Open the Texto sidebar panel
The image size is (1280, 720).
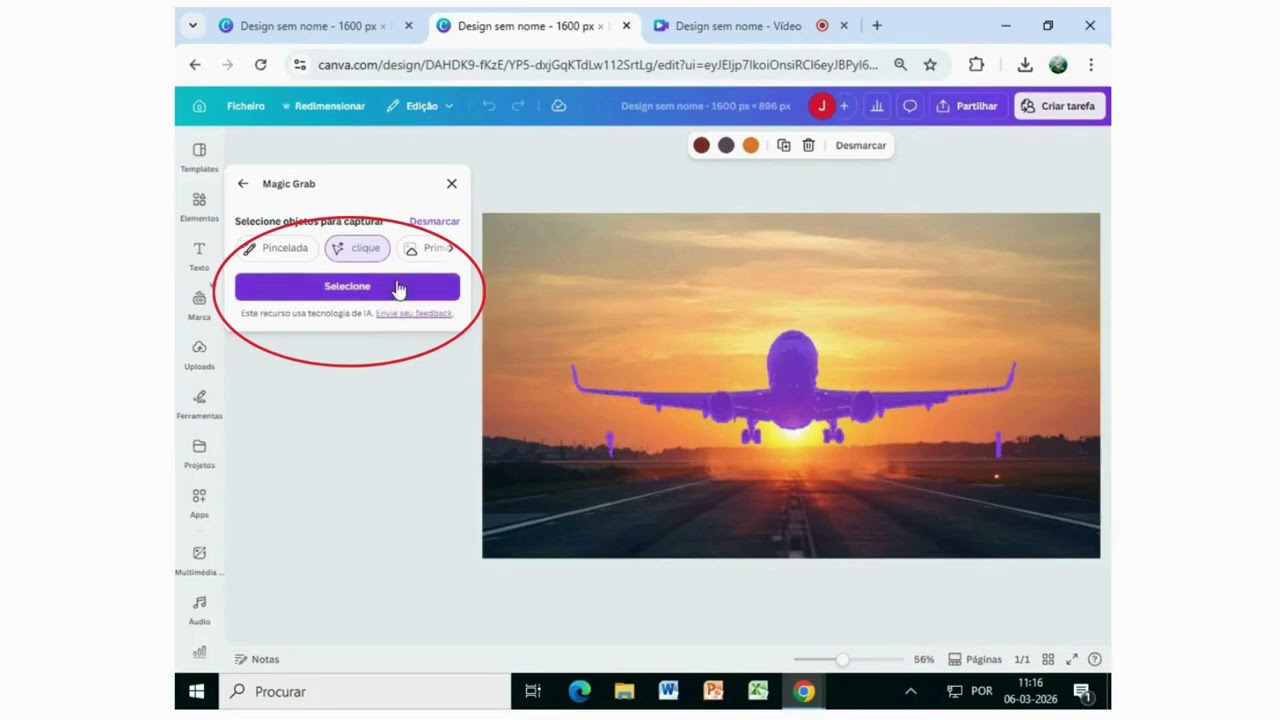point(199,256)
